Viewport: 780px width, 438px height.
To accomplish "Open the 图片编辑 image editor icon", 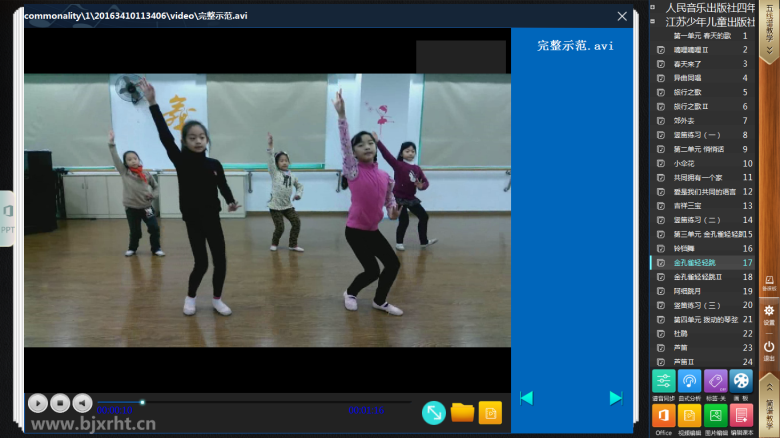I will (715, 415).
